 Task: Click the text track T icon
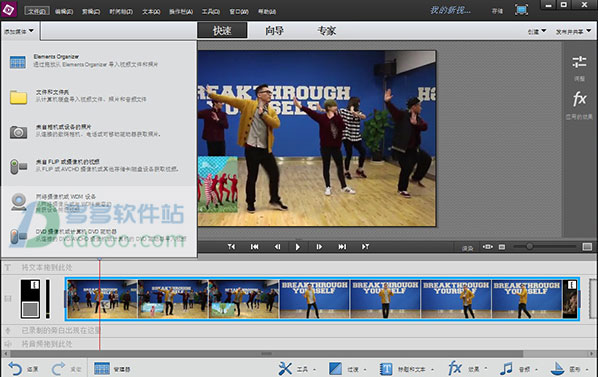(8, 268)
